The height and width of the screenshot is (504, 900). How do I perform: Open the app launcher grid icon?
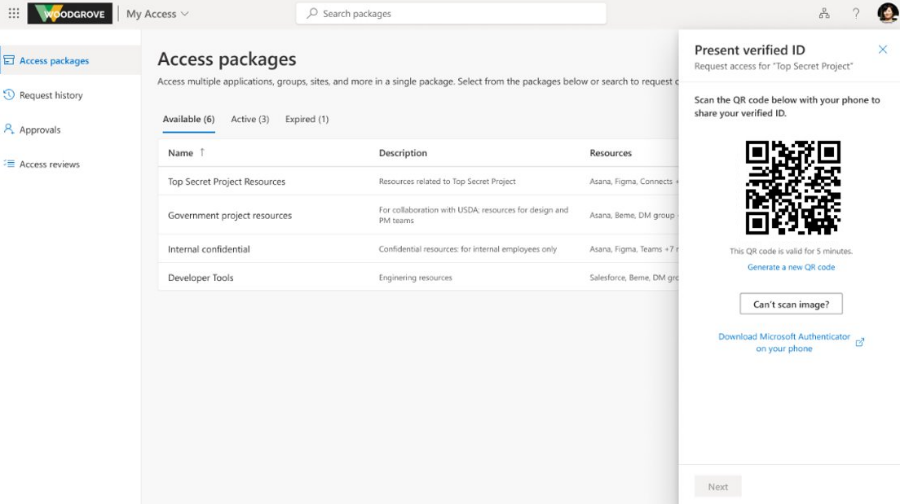[14, 14]
